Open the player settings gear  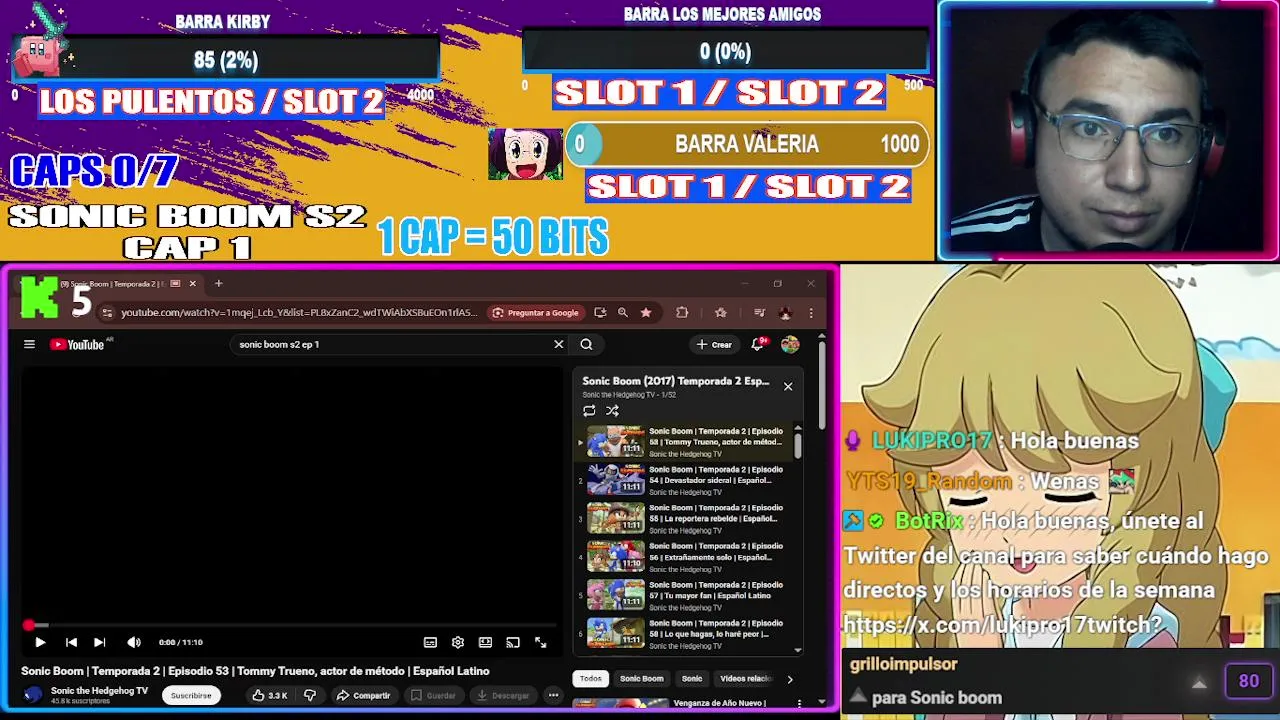tap(458, 642)
